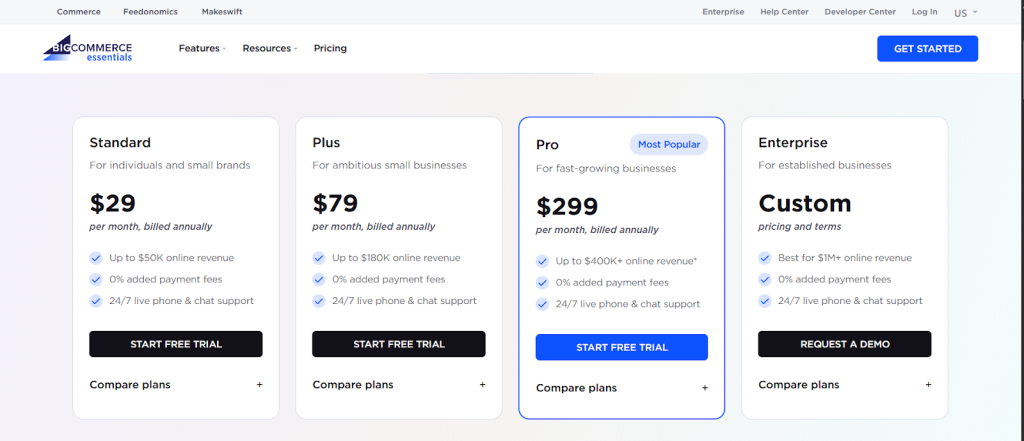Click the checkmark next to Pro 0% added payment fees

coord(543,283)
